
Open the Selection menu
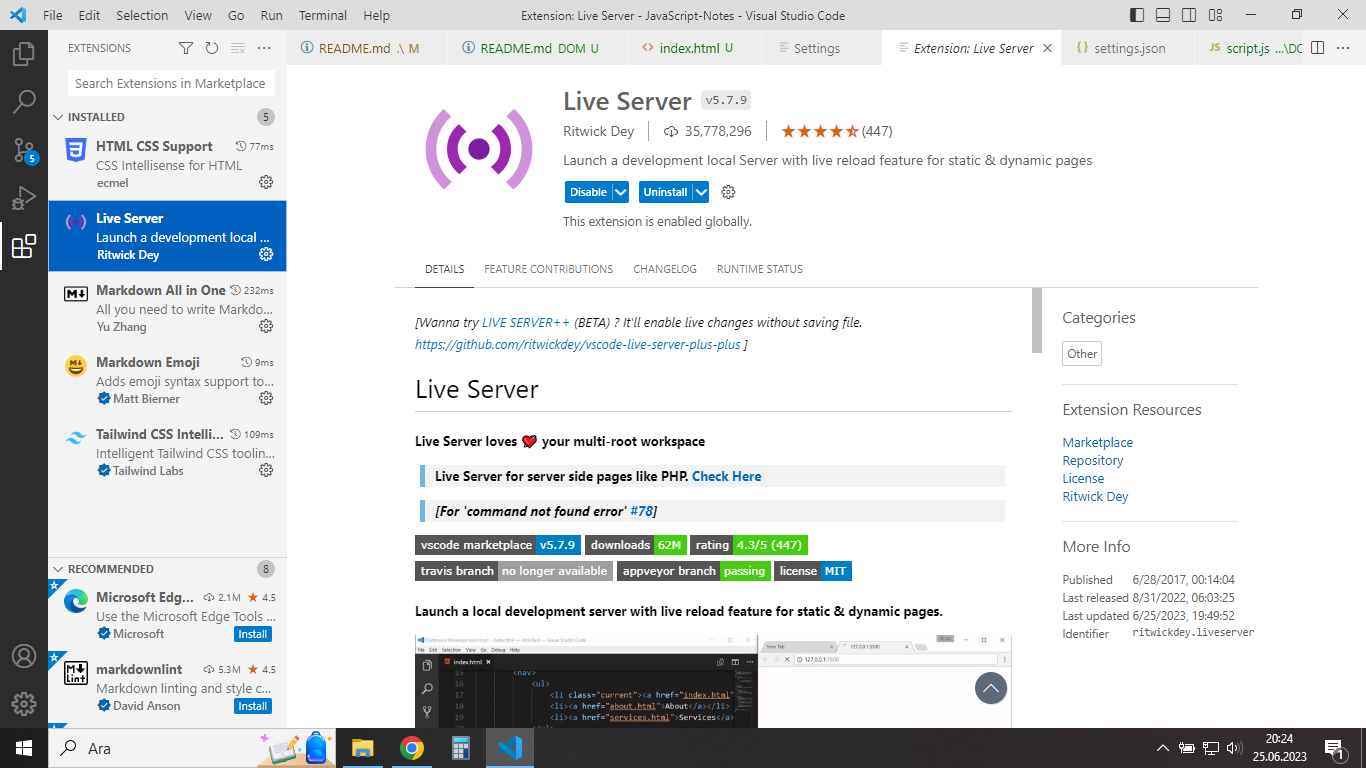142,15
